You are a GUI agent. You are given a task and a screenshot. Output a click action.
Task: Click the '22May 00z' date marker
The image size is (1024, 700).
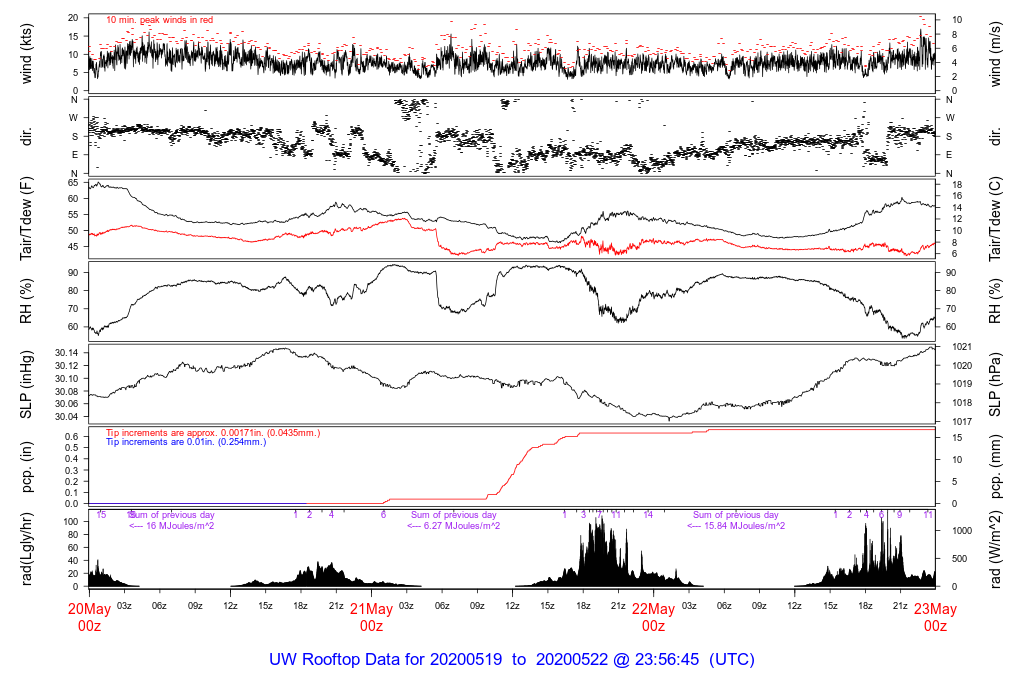653,617
